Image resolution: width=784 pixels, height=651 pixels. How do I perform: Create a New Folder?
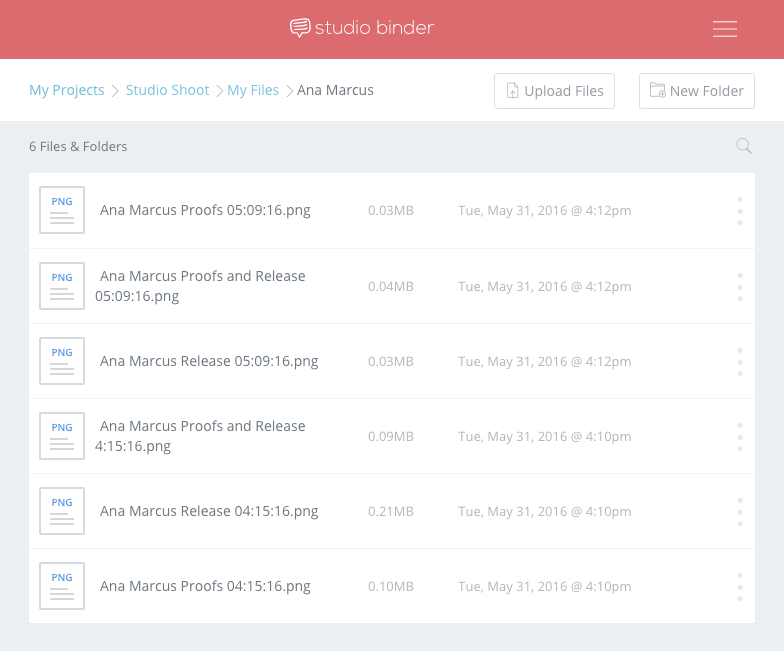point(696,91)
